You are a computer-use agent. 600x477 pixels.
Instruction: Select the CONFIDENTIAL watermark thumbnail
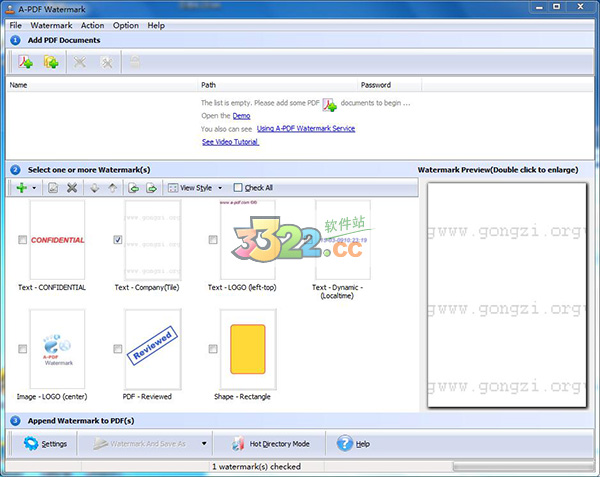57,240
